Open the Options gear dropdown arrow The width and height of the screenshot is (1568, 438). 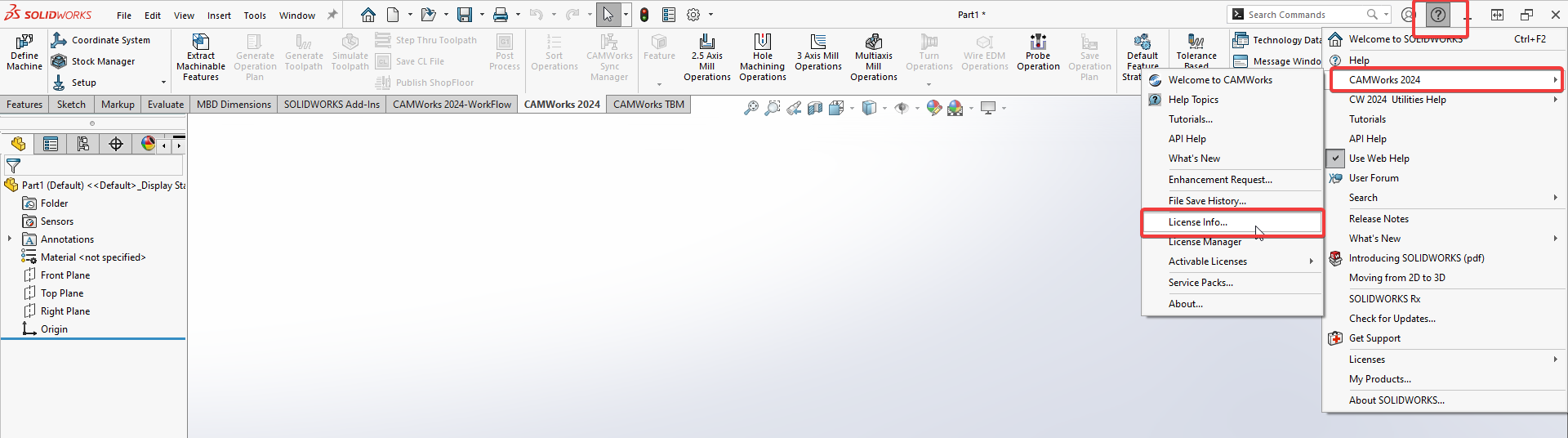click(710, 15)
